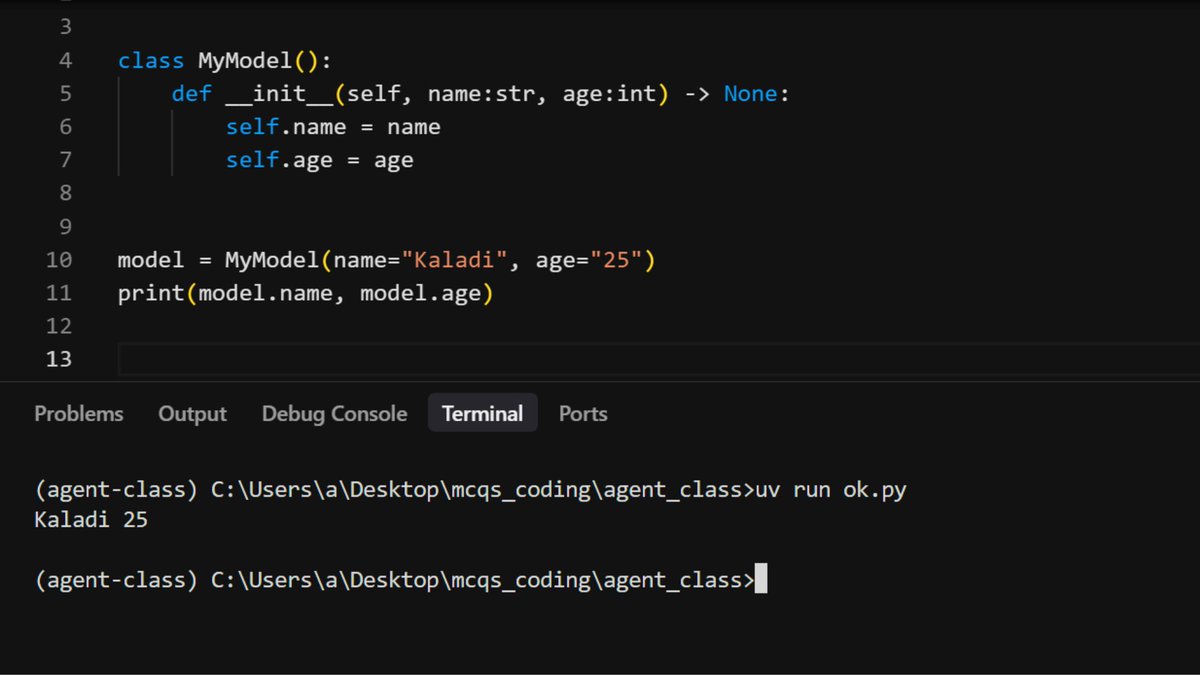Select the string "Kaladi" on line 10
The height and width of the screenshot is (675, 1200).
[455, 259]
